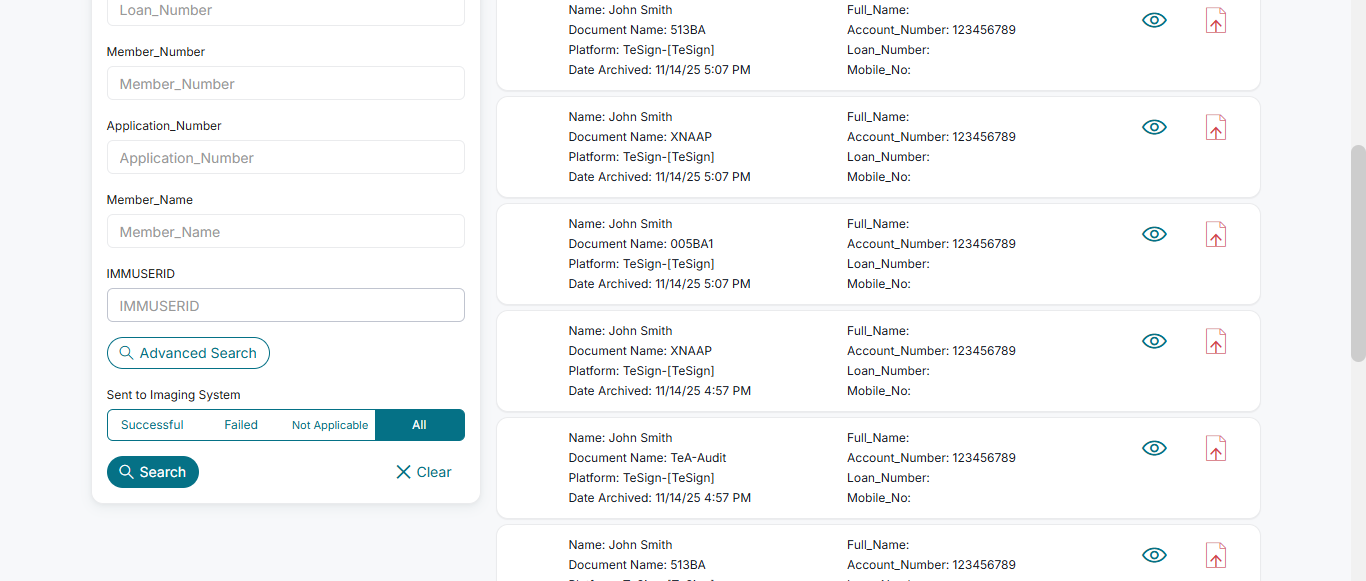Image resolution: width=1366 pixels, height=581 pixels.
Task: View the XNAAP document archived 4:57 PM
Action: pos(1154,341)
